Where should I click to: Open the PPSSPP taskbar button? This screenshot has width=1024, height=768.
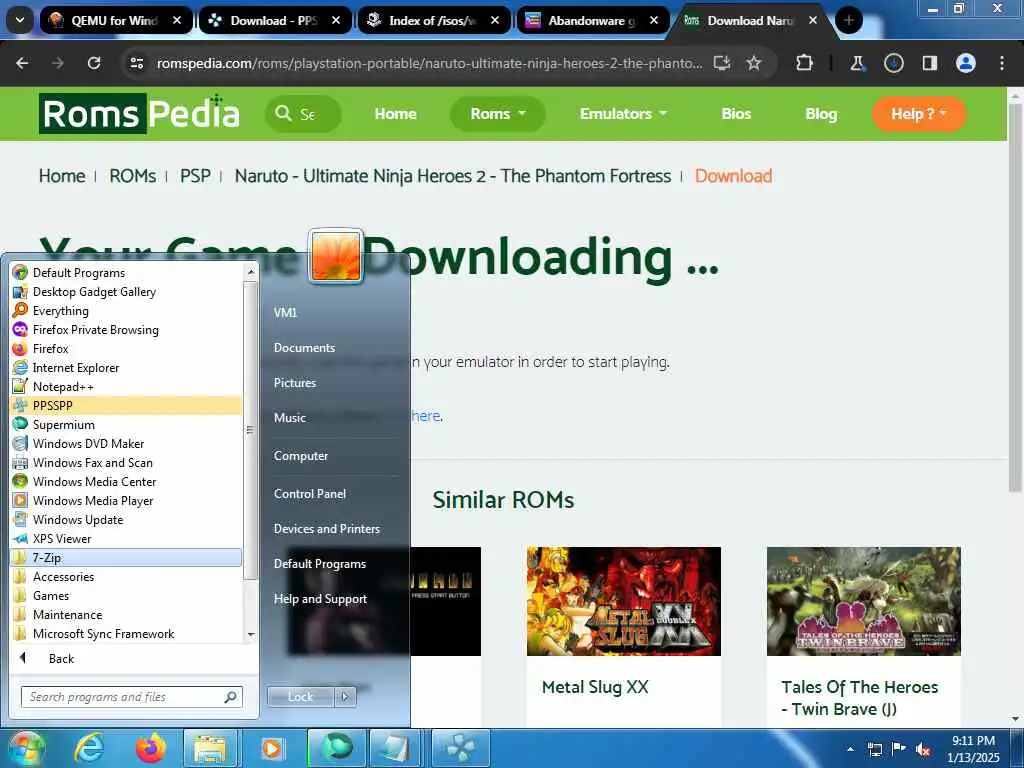[460, 748]
